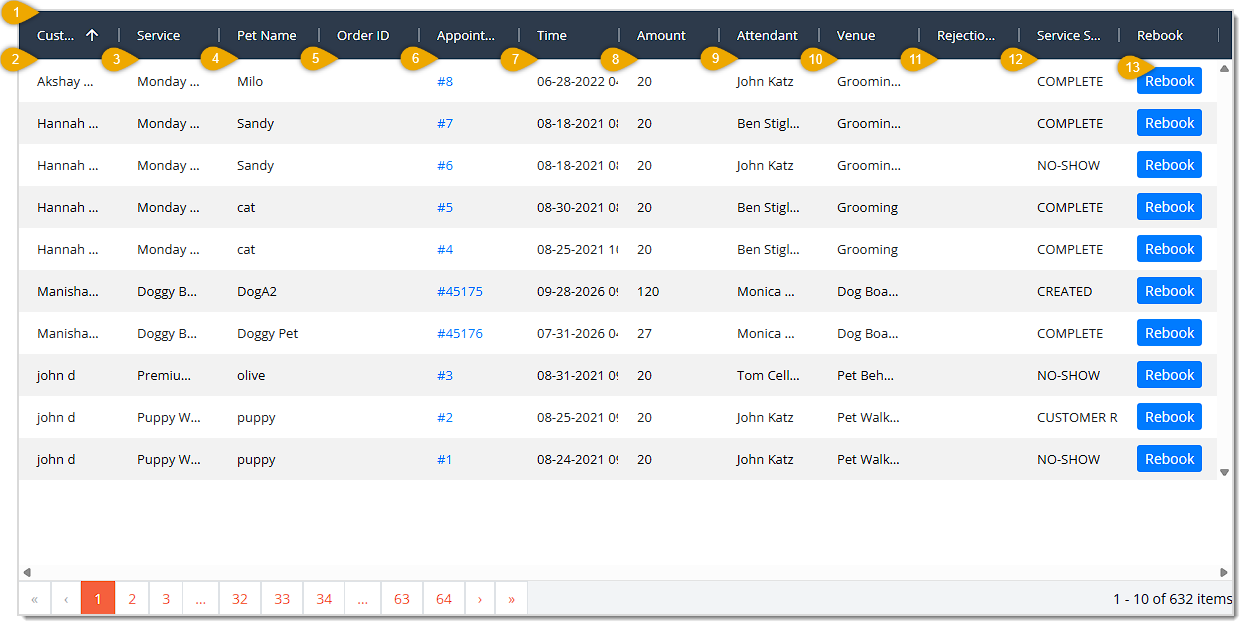
Task: Sort by the Amount column header
Action: pos(661,35)
